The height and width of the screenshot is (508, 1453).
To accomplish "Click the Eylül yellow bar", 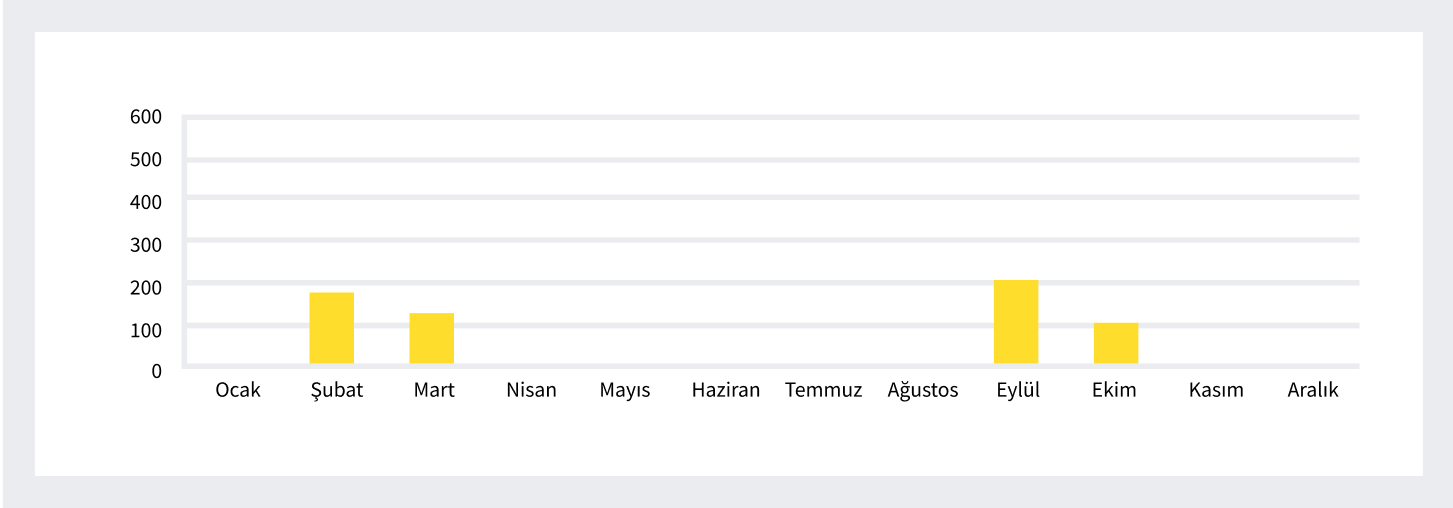I will [1016, 322].
